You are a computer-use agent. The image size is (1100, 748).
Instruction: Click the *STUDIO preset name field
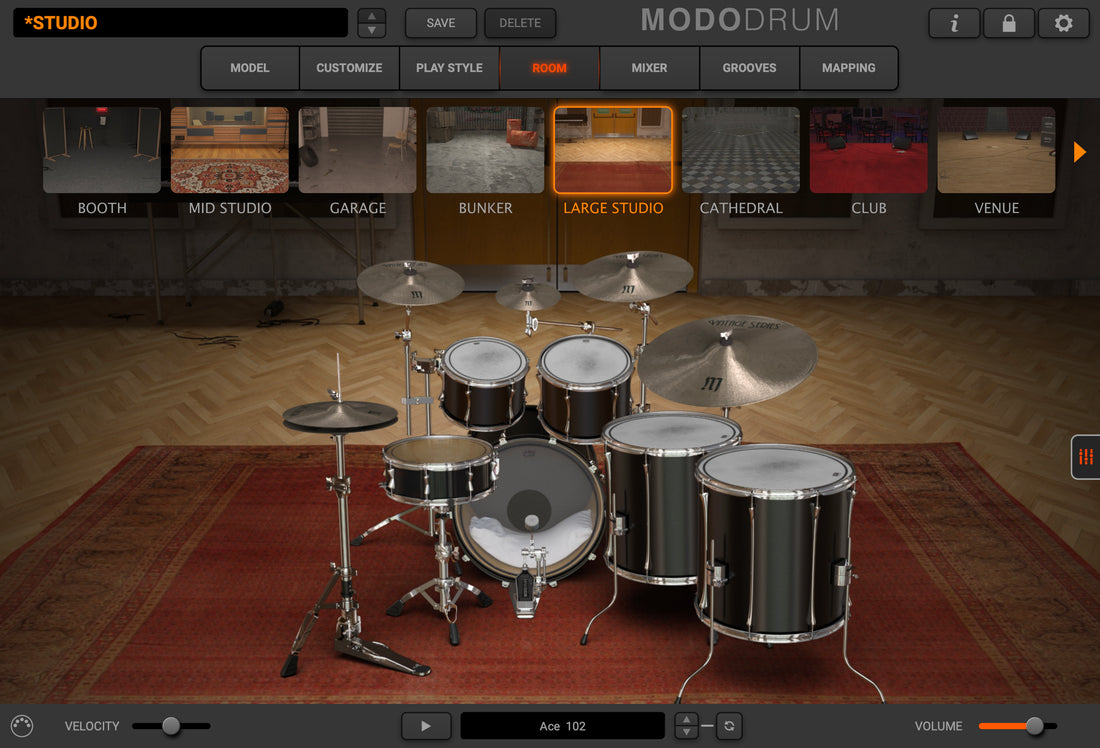click(x=180, y=23)
